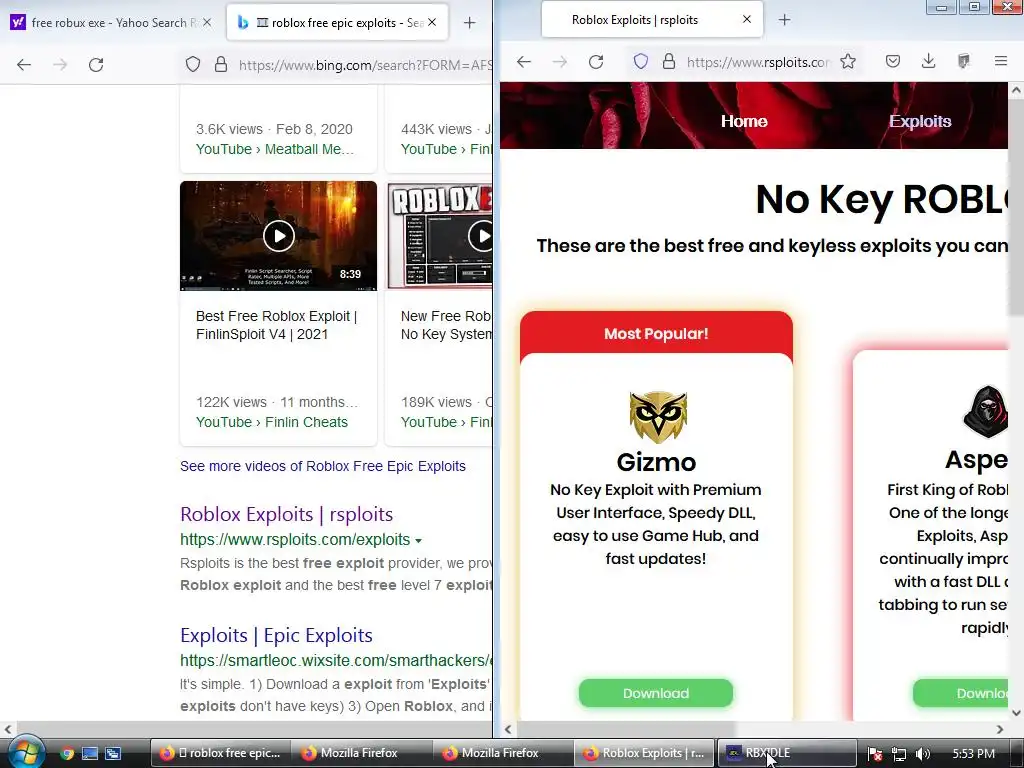Click the No Key ROBL... page heading

pyautogui.click(x=882, y=199)
